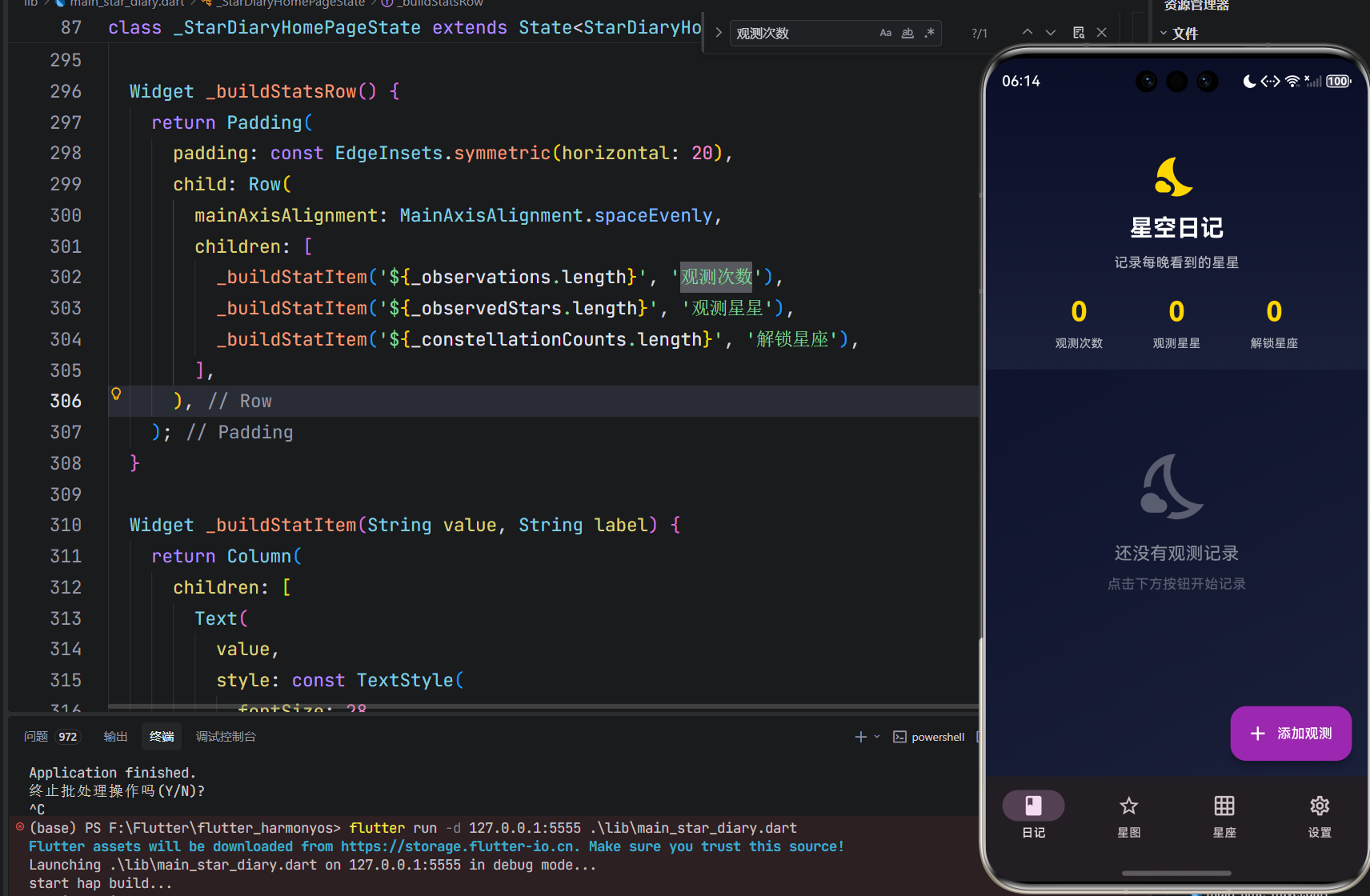Click the lightbulb code action icon
Viewport: 1370px width, 896px height.
pyautogui.click(x=116, y=394)
